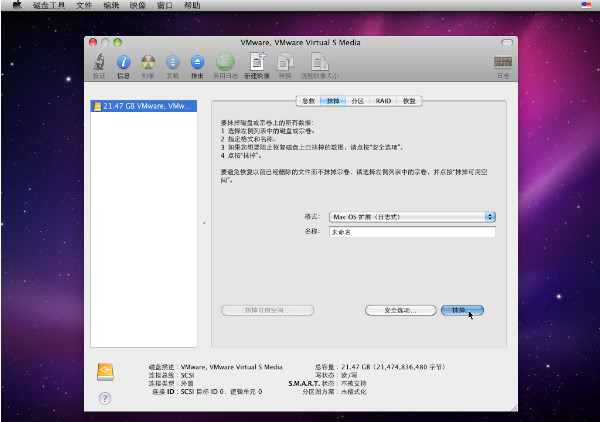Click the flag input source menu bar icon

point(586,5)
